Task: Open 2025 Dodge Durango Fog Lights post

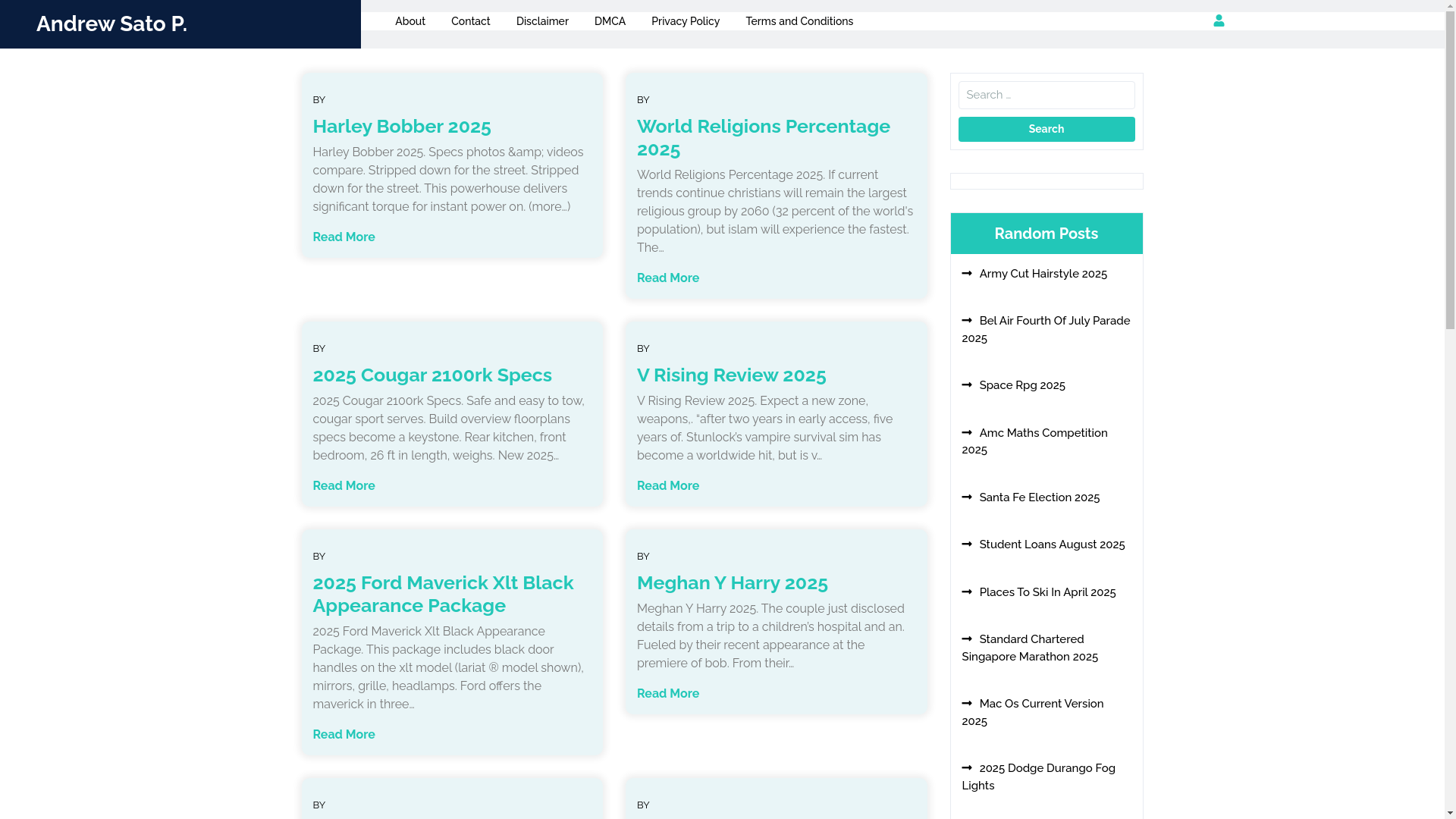Action: [1038, 777]
